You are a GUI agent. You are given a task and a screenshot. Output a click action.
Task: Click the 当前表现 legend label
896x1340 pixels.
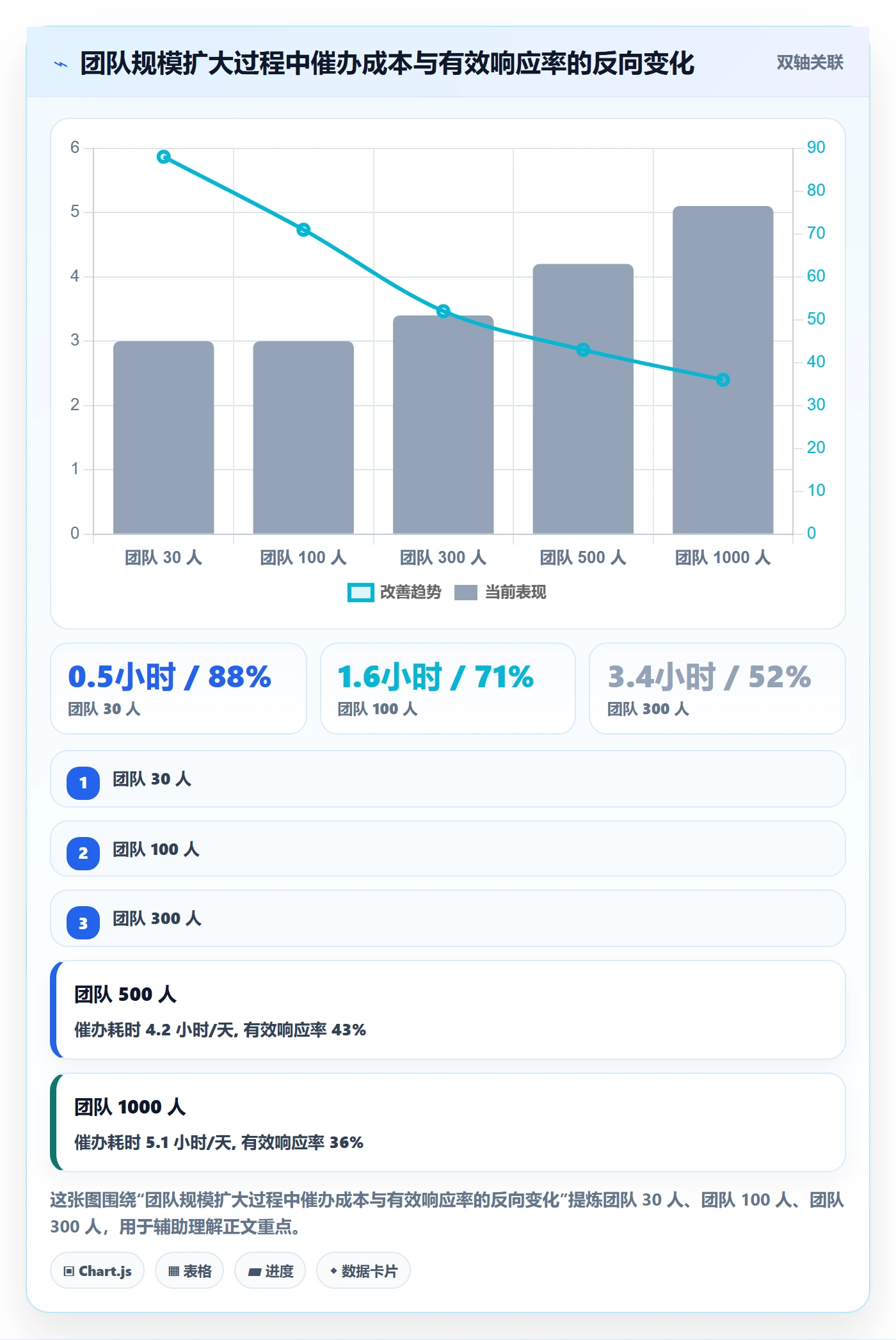point(516,593)
